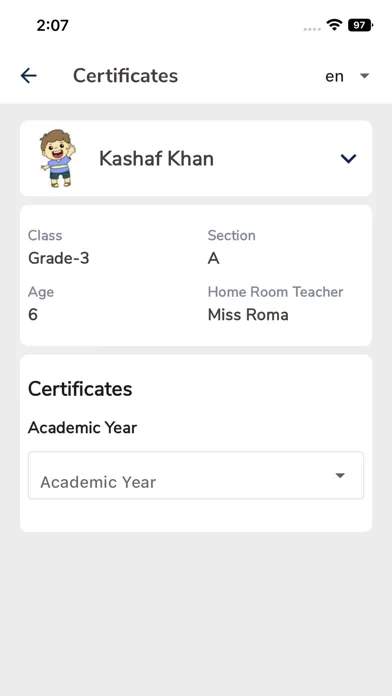
Task: Tap Kashaf Khan's cartoon avatar
Action: click(x=58, y=158)
